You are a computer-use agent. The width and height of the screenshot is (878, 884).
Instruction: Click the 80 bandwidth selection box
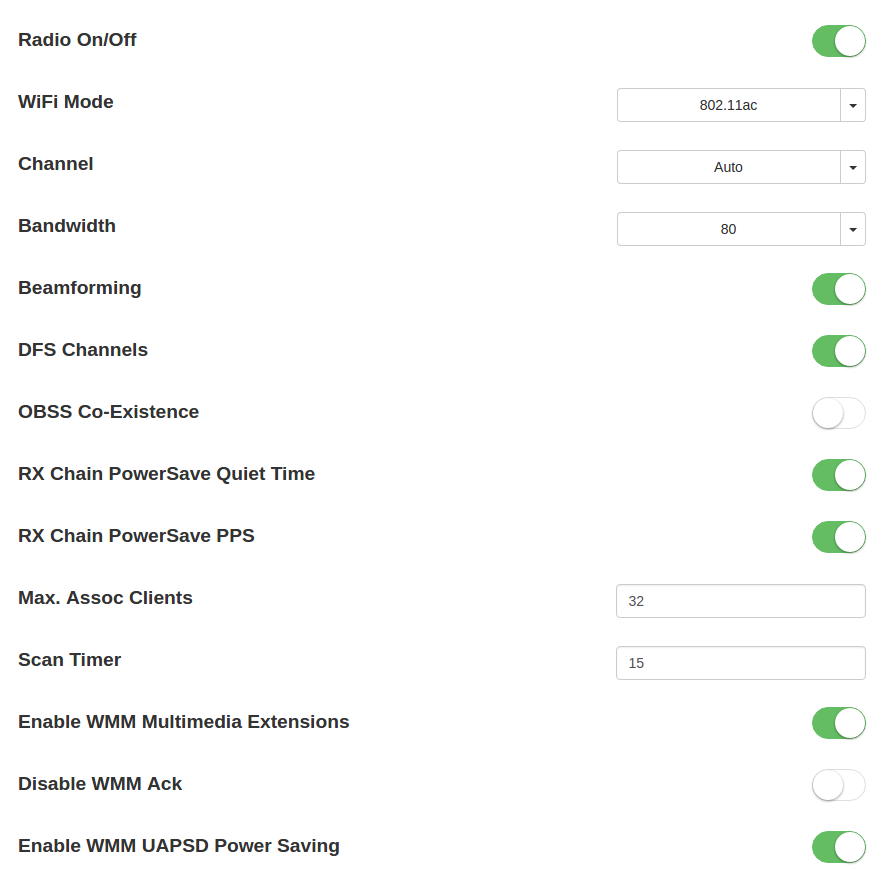[728, 229]
